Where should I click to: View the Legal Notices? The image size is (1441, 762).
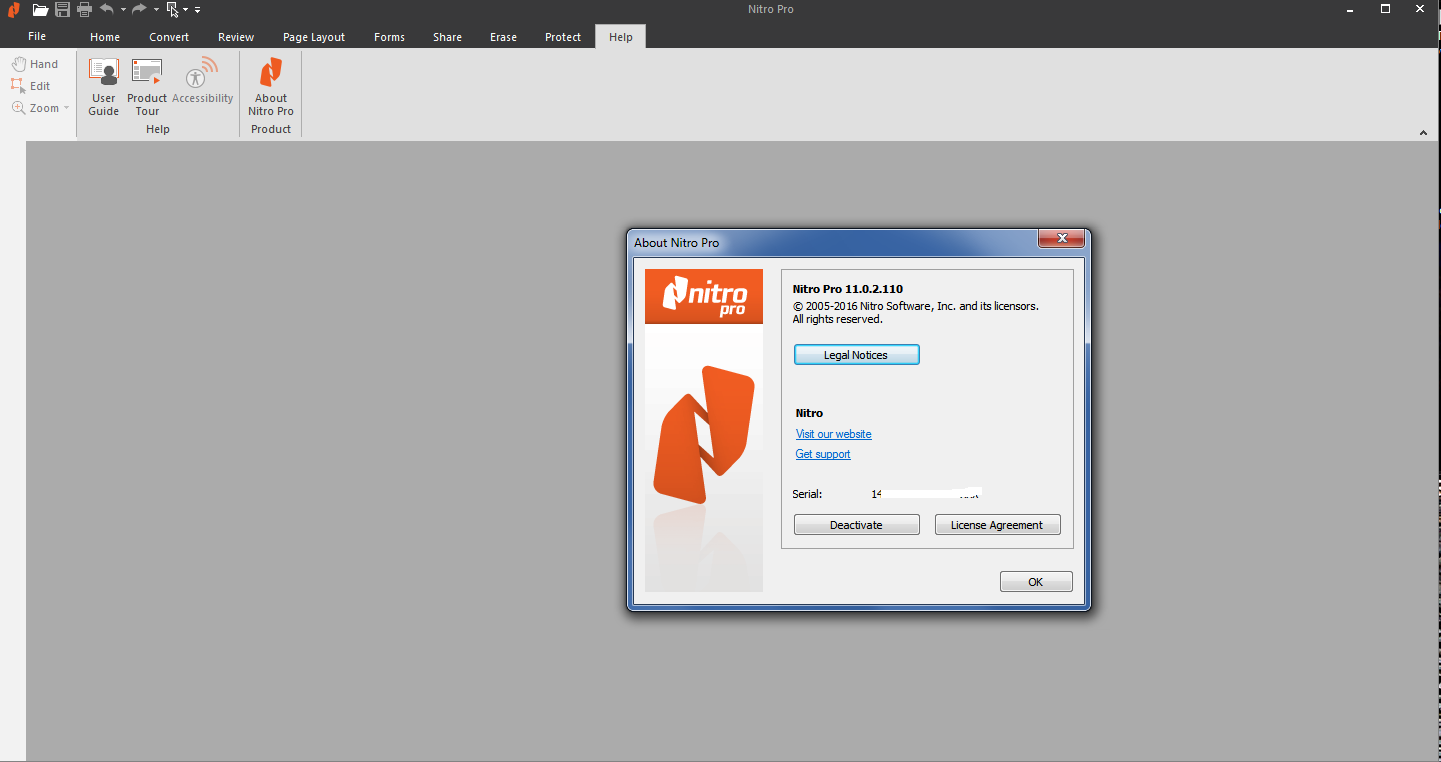[856, 354]
